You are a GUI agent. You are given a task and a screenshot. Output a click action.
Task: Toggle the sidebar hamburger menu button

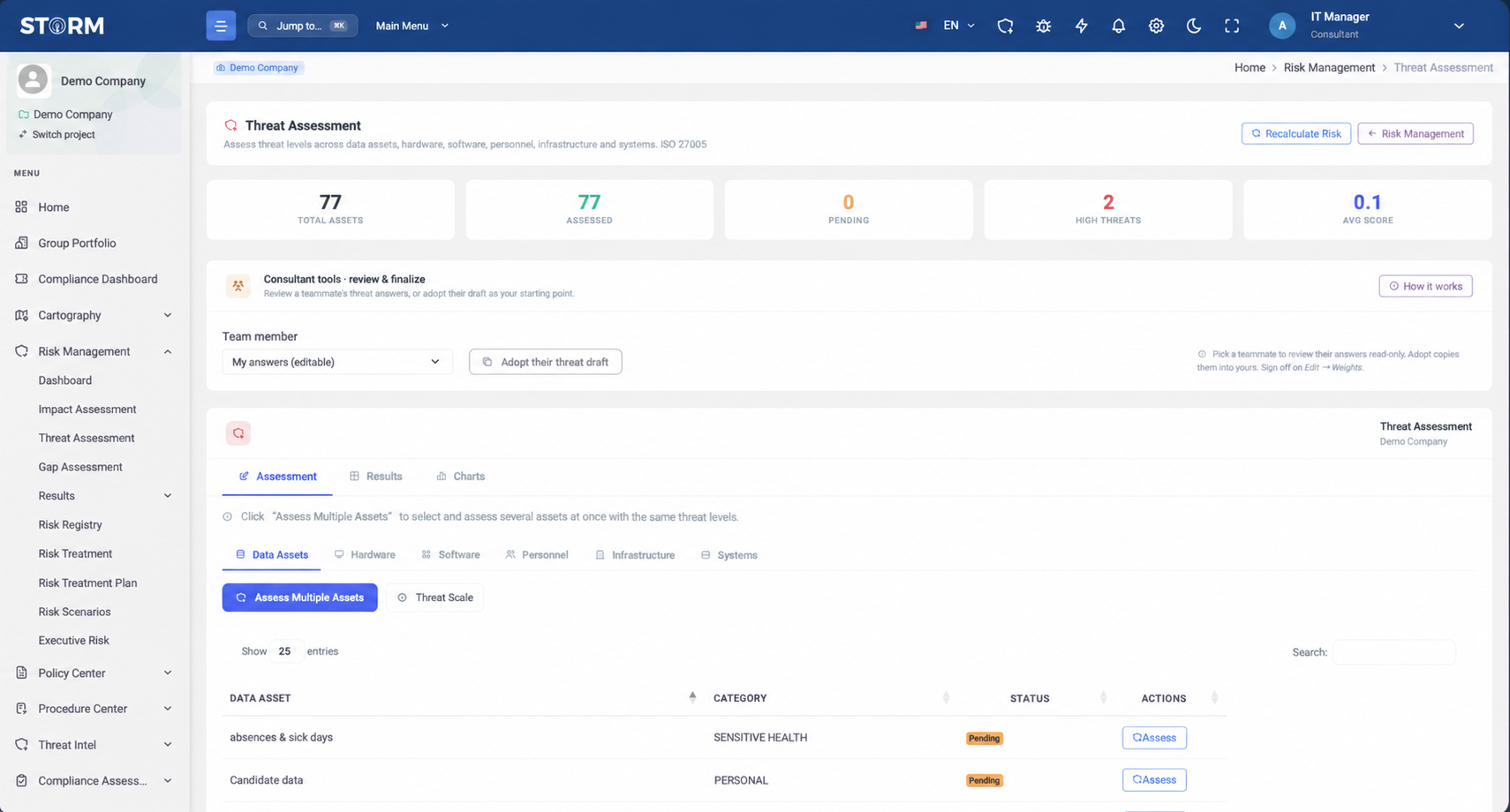221,26
